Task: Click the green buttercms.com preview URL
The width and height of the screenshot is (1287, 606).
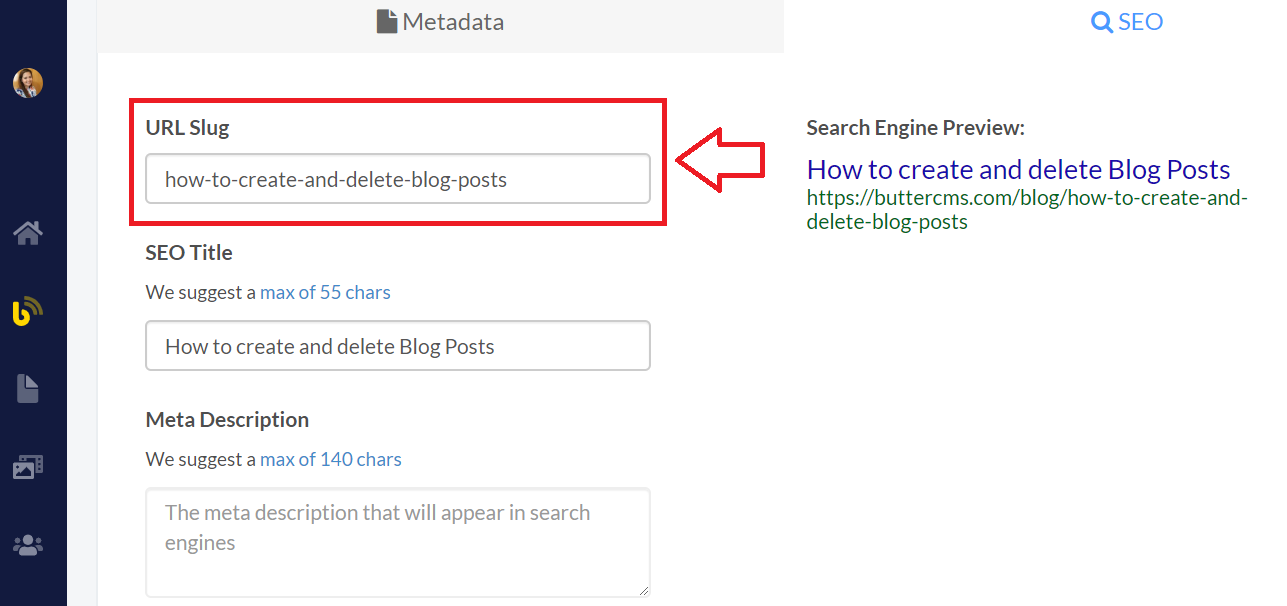Action: (1026, 209)
